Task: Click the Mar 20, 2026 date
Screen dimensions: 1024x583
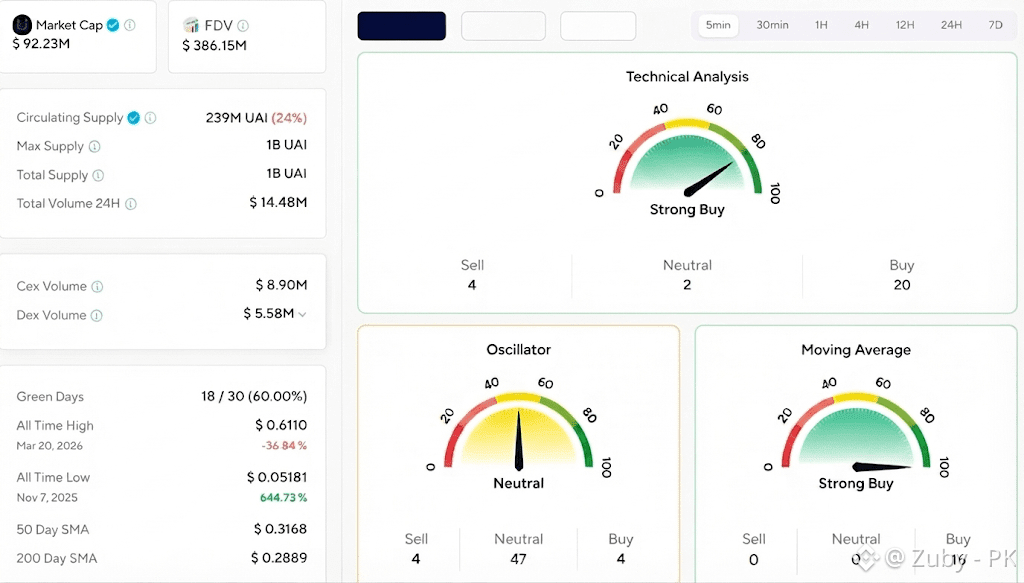Action: click(50, 446)
